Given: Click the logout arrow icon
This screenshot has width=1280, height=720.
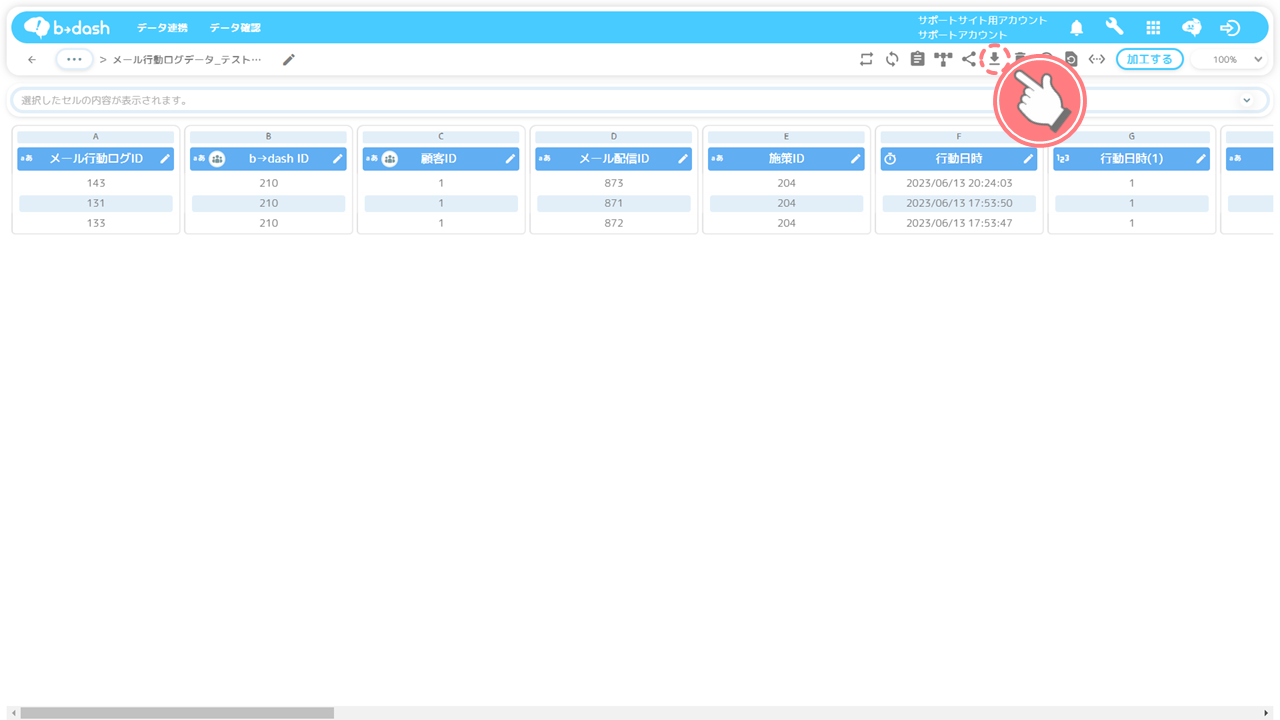Looking at the screenshot, I should pos(1230,28).
